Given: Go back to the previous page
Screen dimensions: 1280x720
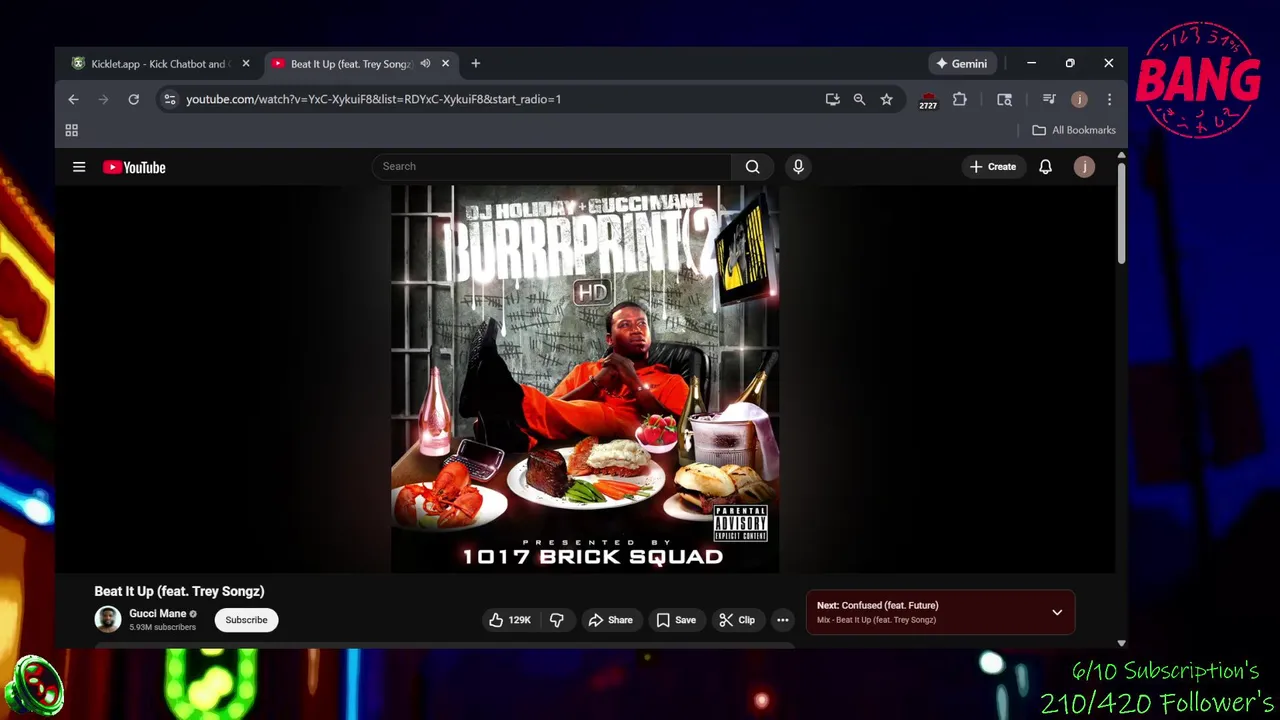Looking at the screenshot, I should coord(73,99).
